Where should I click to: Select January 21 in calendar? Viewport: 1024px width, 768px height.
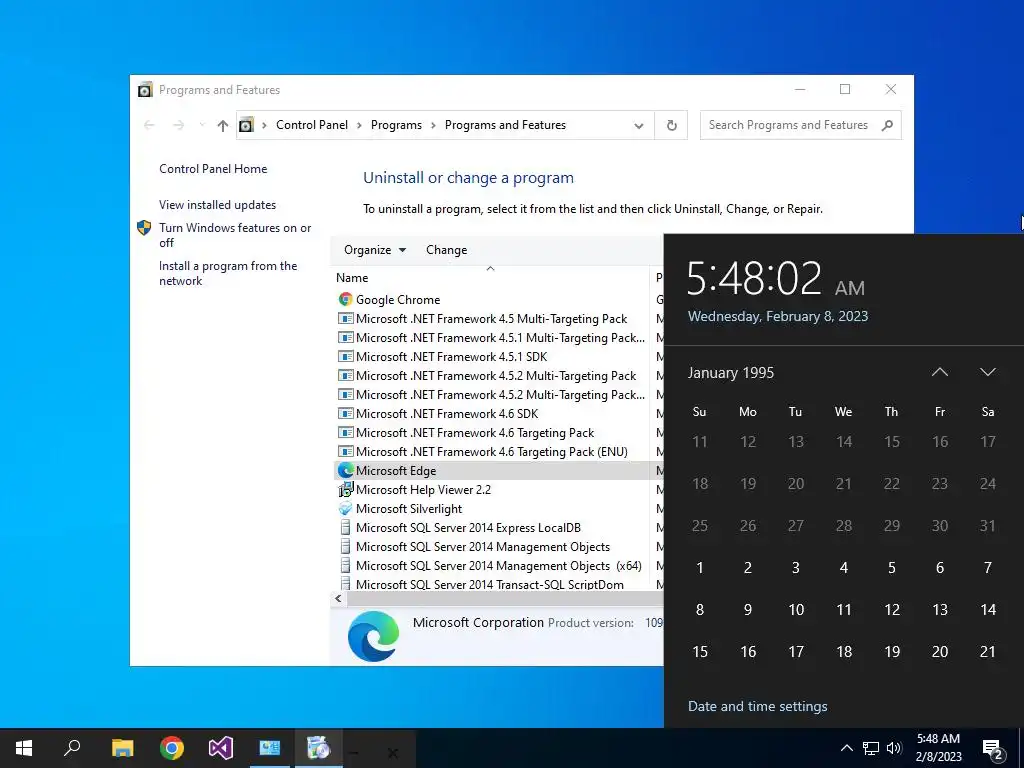(x=987, y=652)
